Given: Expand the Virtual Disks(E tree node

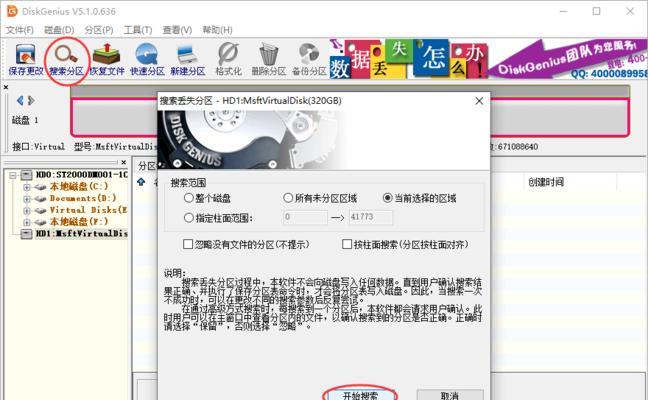Looking at the screenshot, I should (x=26, y=210).
